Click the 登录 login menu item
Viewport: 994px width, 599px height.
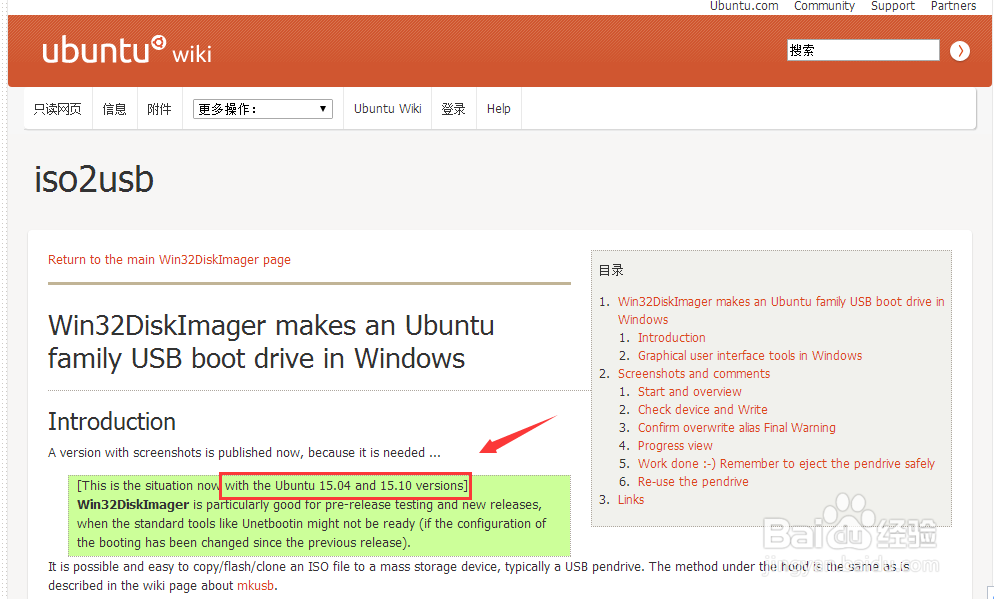pos(453,109)
